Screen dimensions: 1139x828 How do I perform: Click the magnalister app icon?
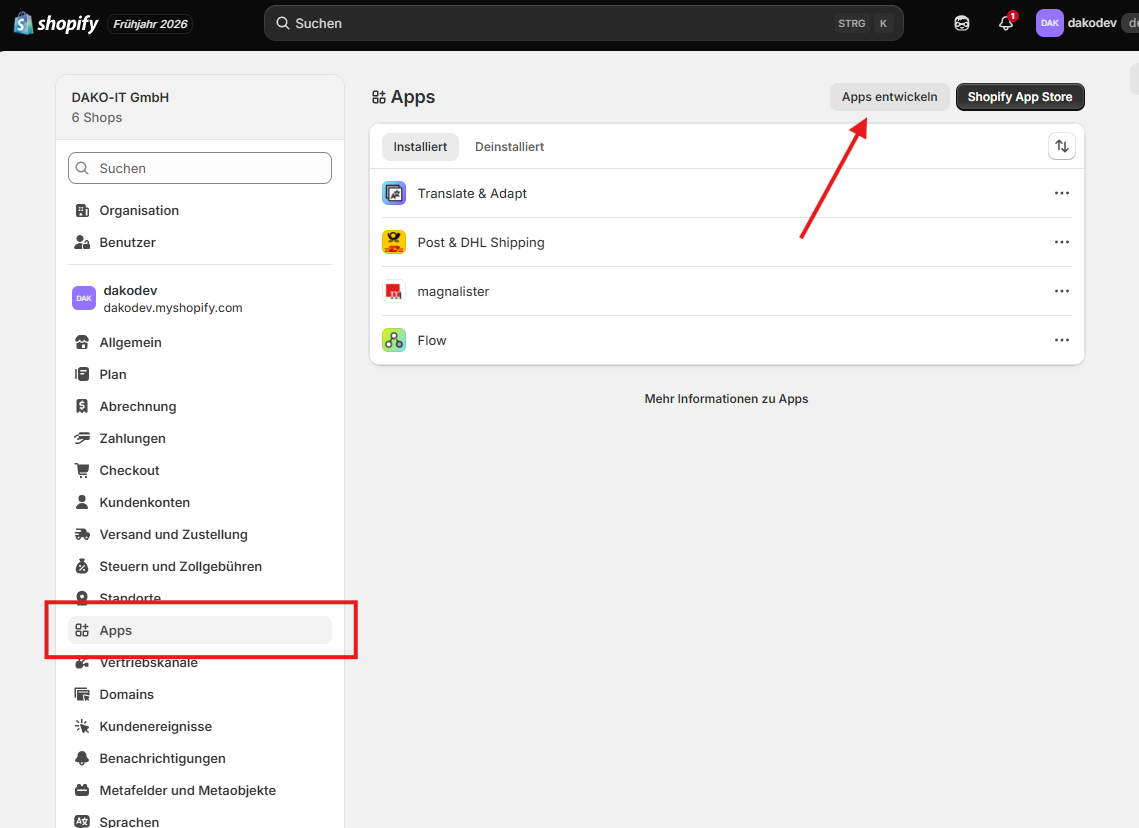tap(394, 291)
